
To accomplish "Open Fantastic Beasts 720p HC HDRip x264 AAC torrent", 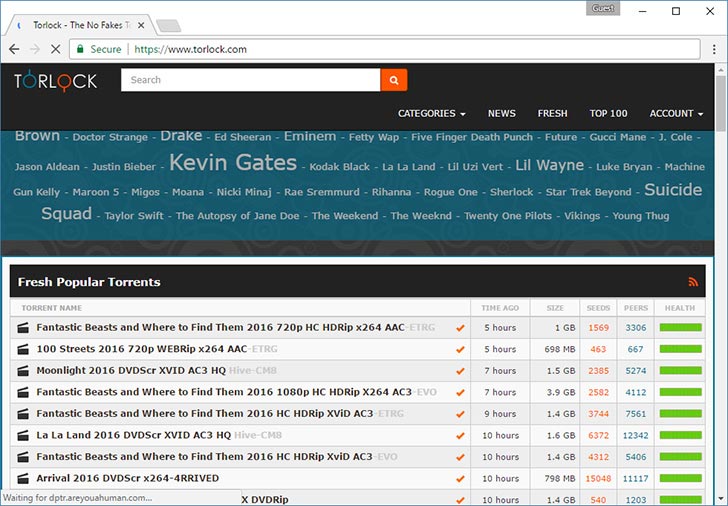I will click(x=235, y=327).
